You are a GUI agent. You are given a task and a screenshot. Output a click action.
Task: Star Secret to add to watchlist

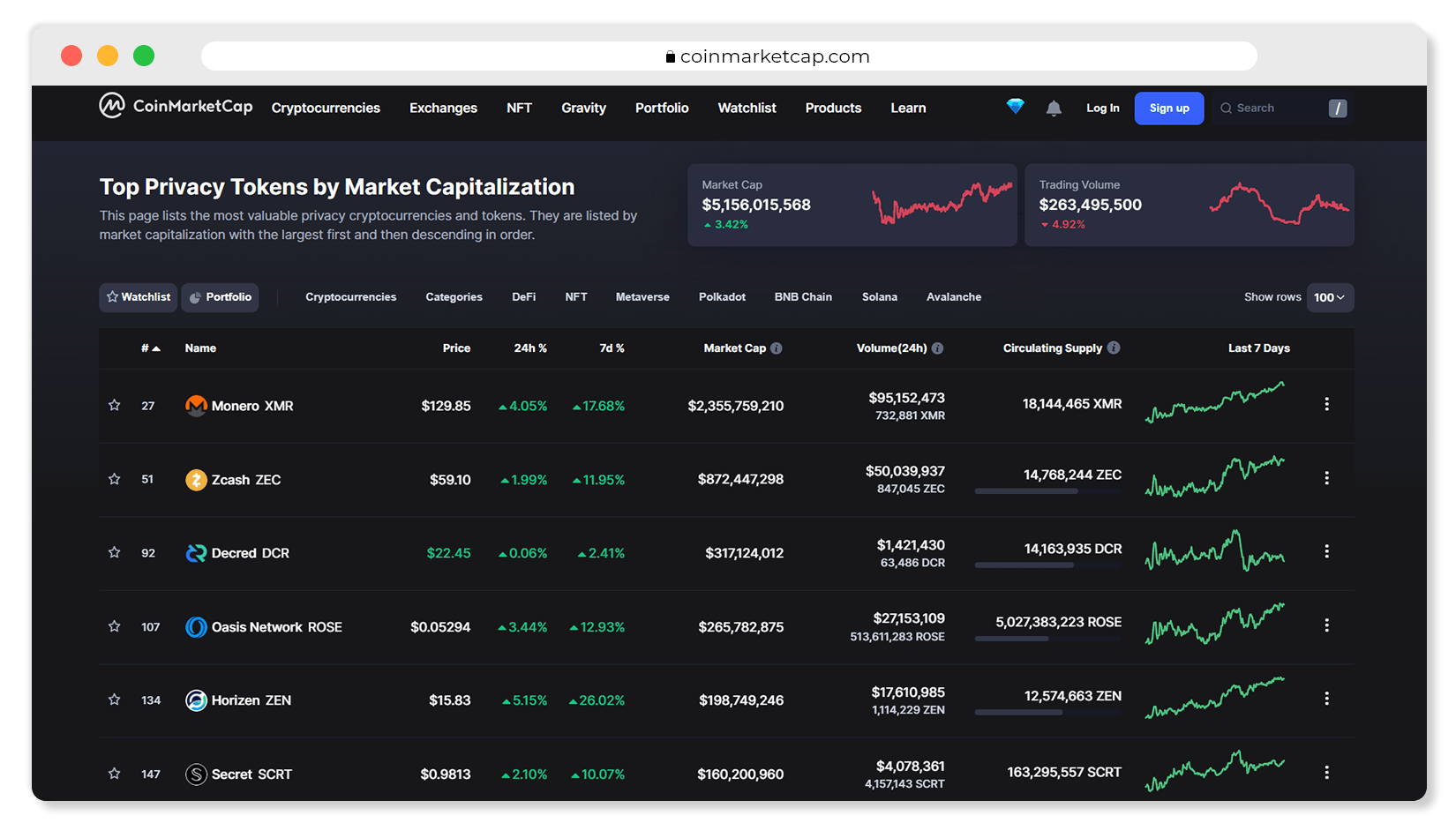click(x=114, y=774)
